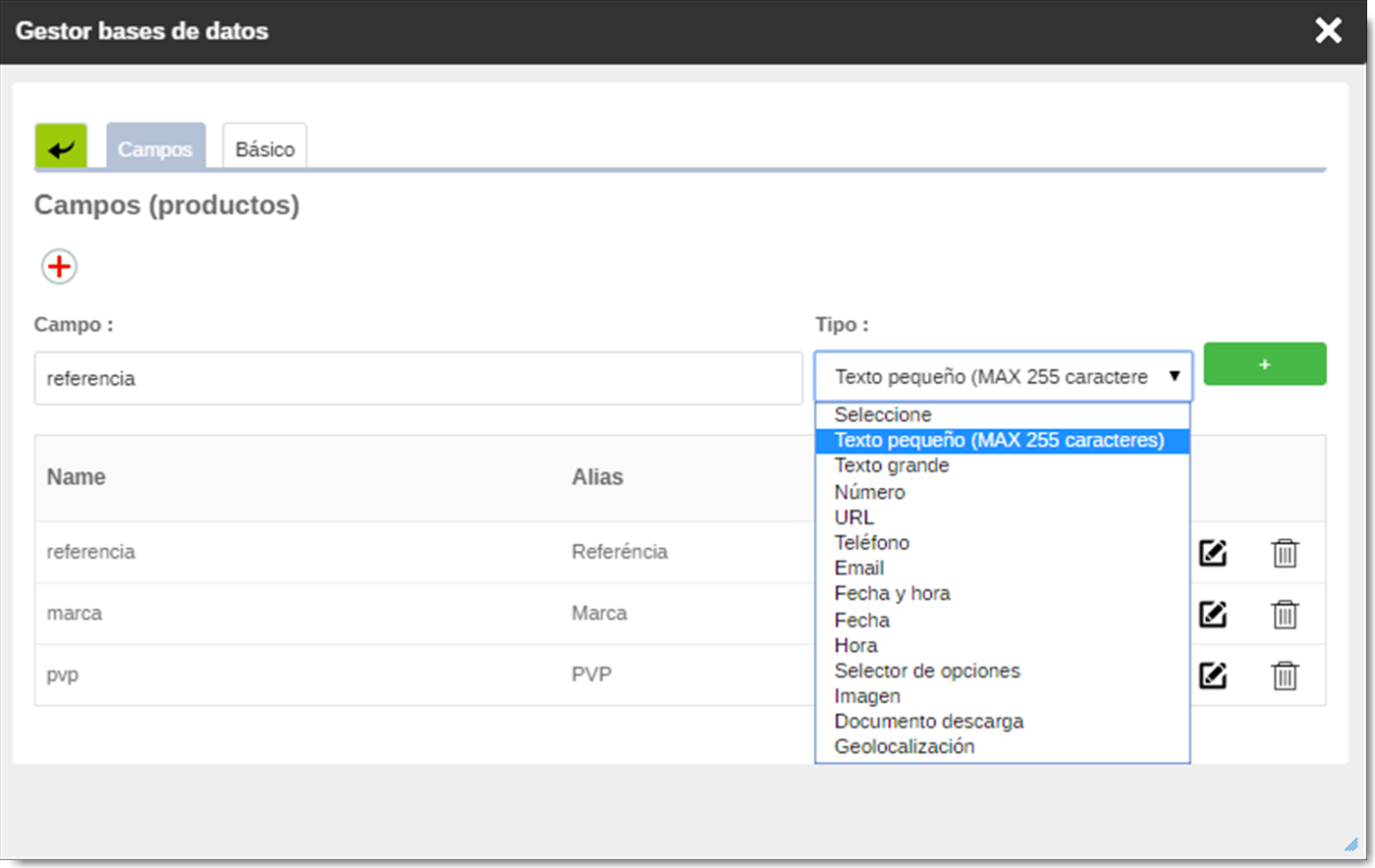Select 'Geolocalización' field type
The height and width of the screenshot is (868, 1375).
click(905, 746)
